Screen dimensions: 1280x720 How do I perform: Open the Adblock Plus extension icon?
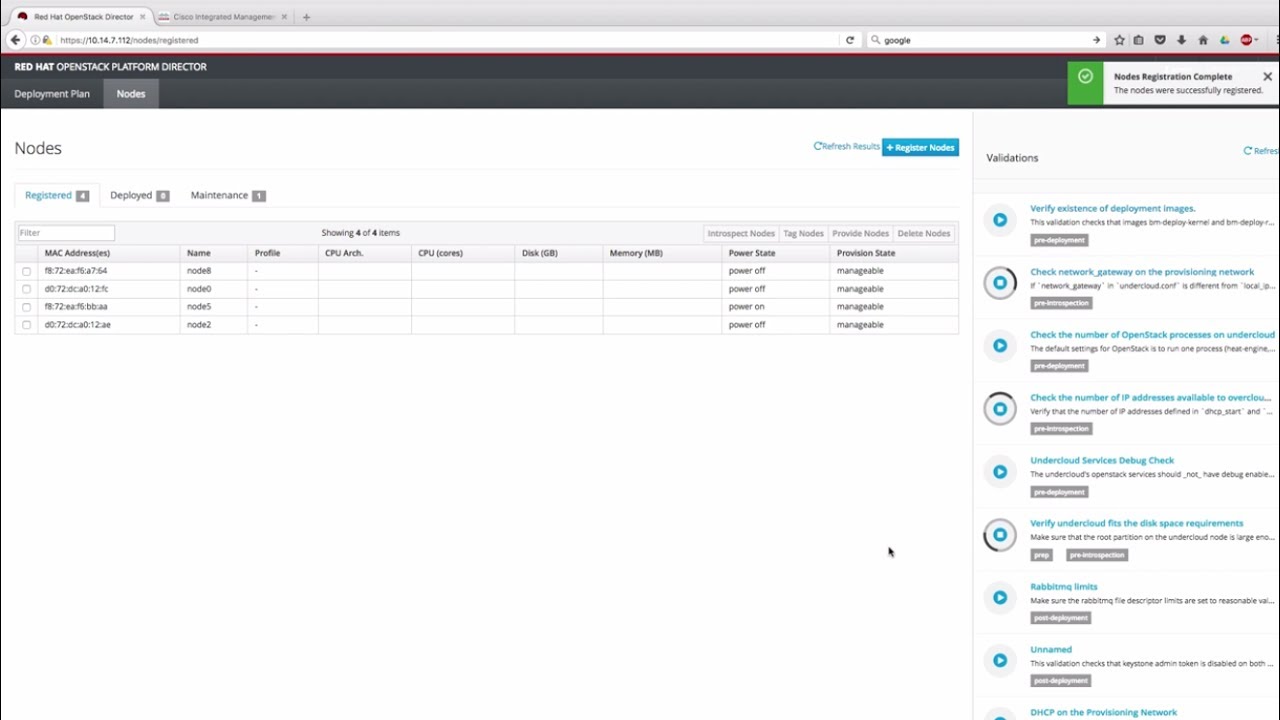point(1246,40)
